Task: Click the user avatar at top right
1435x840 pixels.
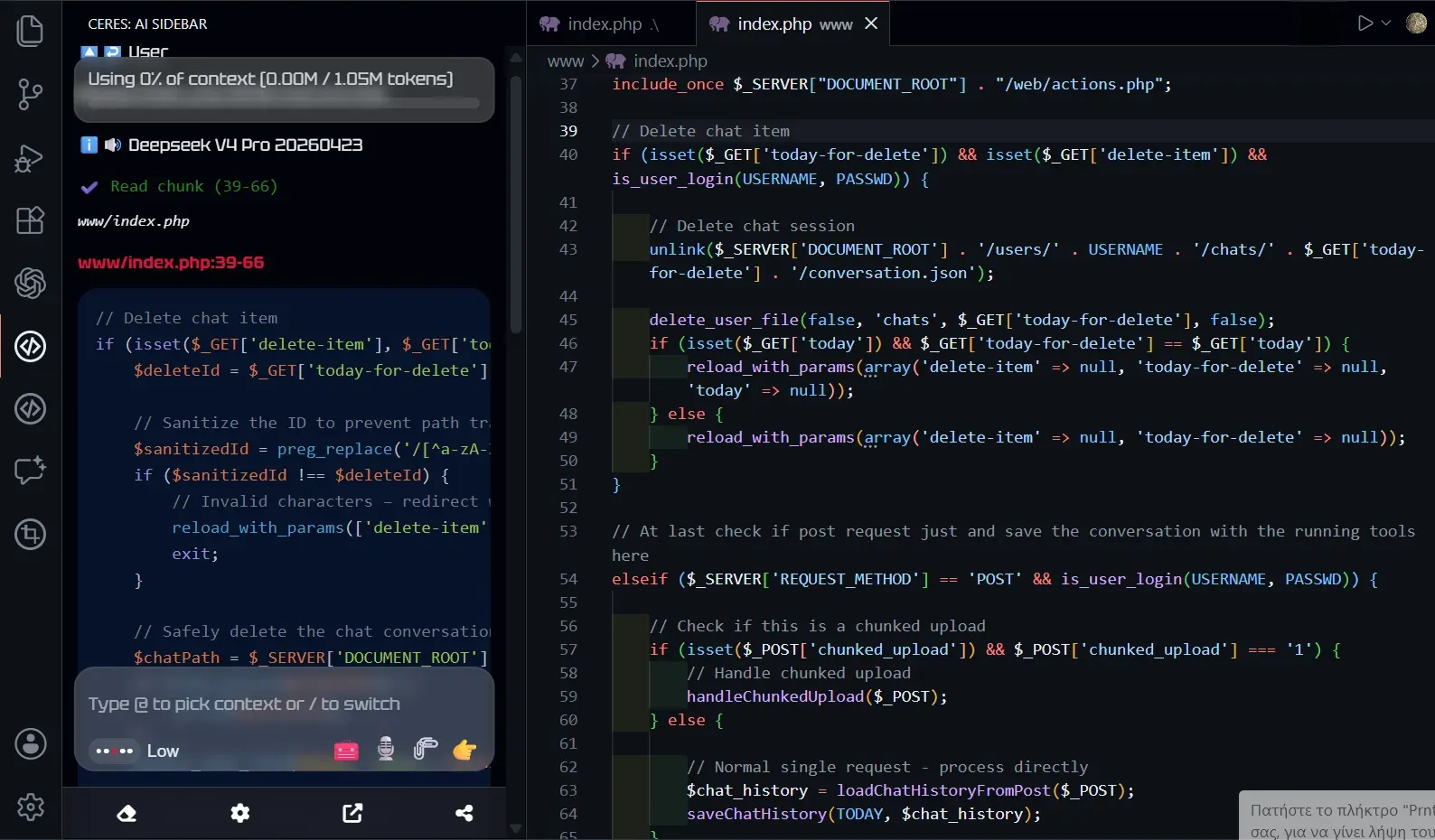Action: point(1416,23)
